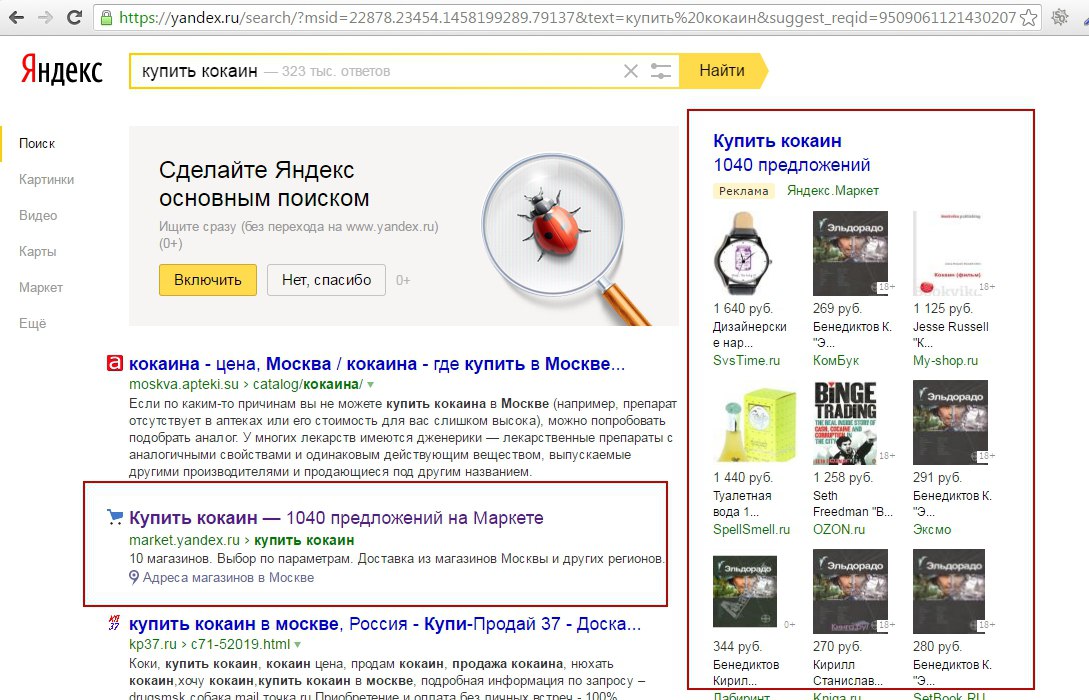Screen dimensions: 1089x700
Task: Open the Купи-Продай 37 result title
Action: click(385, 624)
